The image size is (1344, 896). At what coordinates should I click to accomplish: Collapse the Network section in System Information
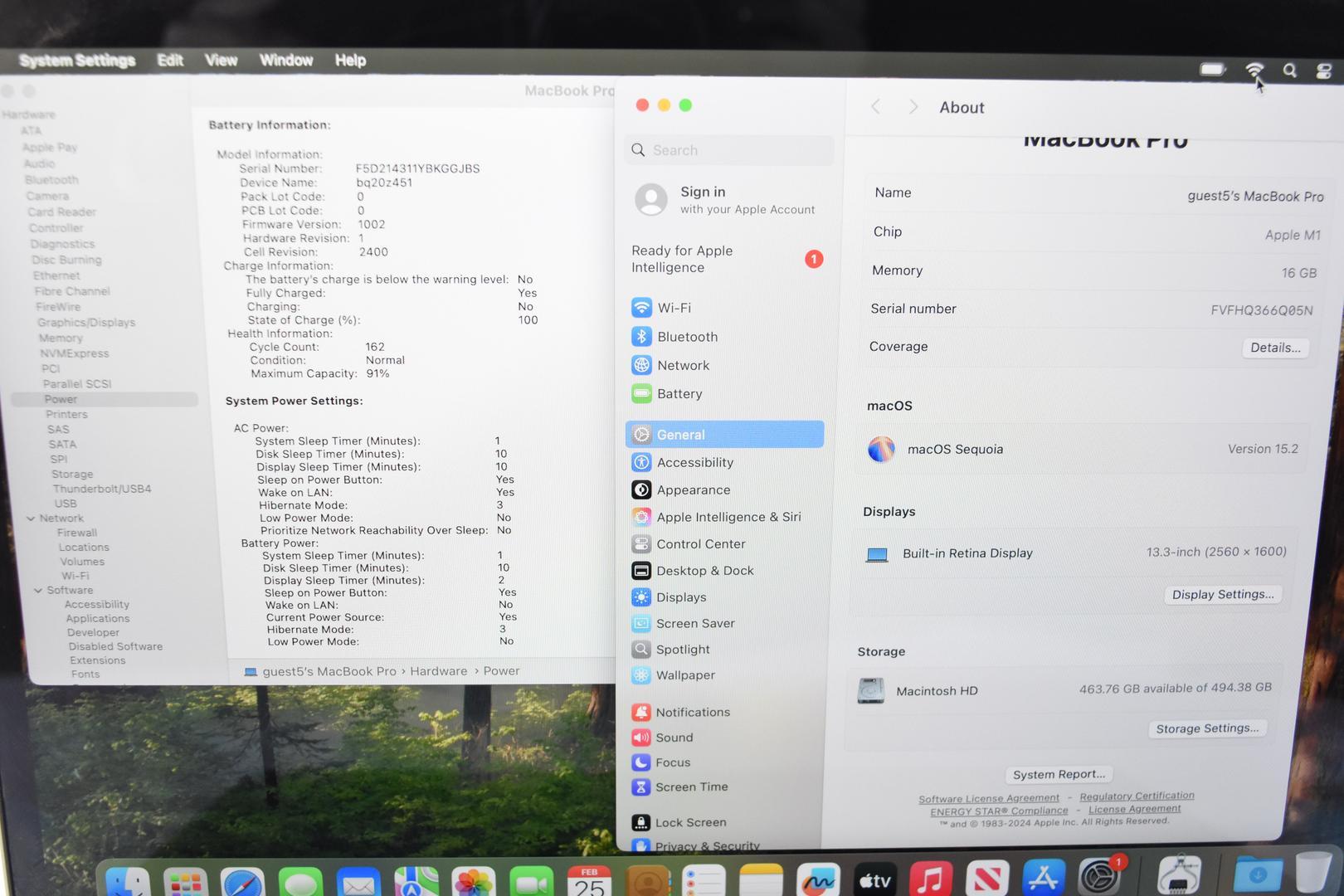point(31,519)
